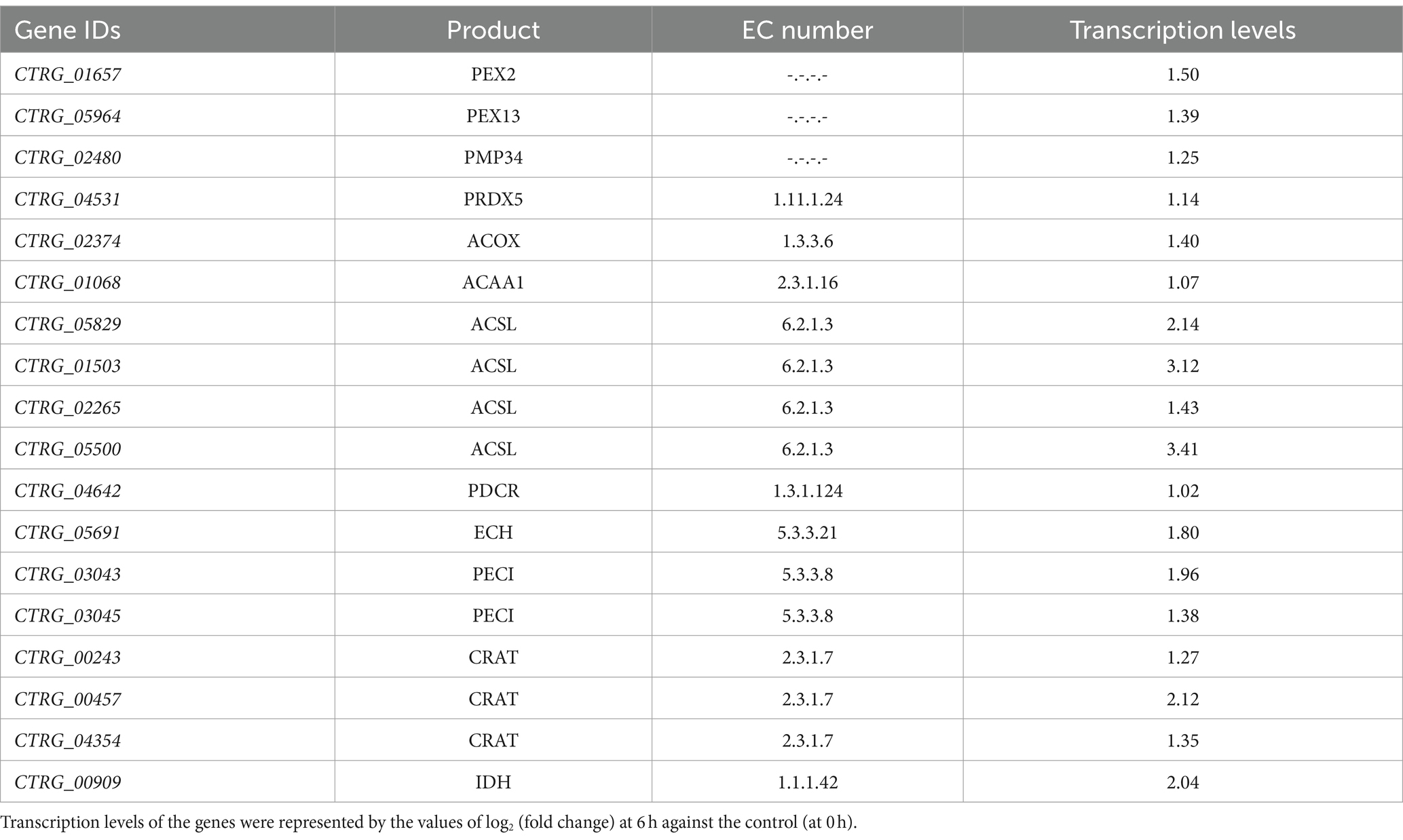This screenshot has height=840, width=1403.
Task: Select the table footnote text
Action: (429, 822)
